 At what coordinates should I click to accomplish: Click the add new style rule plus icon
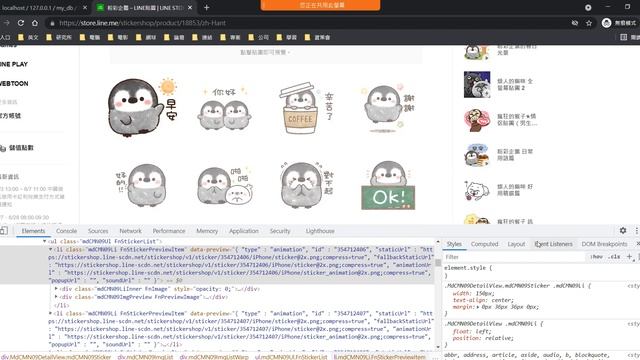pyautogui.click(x=629, y=257)
